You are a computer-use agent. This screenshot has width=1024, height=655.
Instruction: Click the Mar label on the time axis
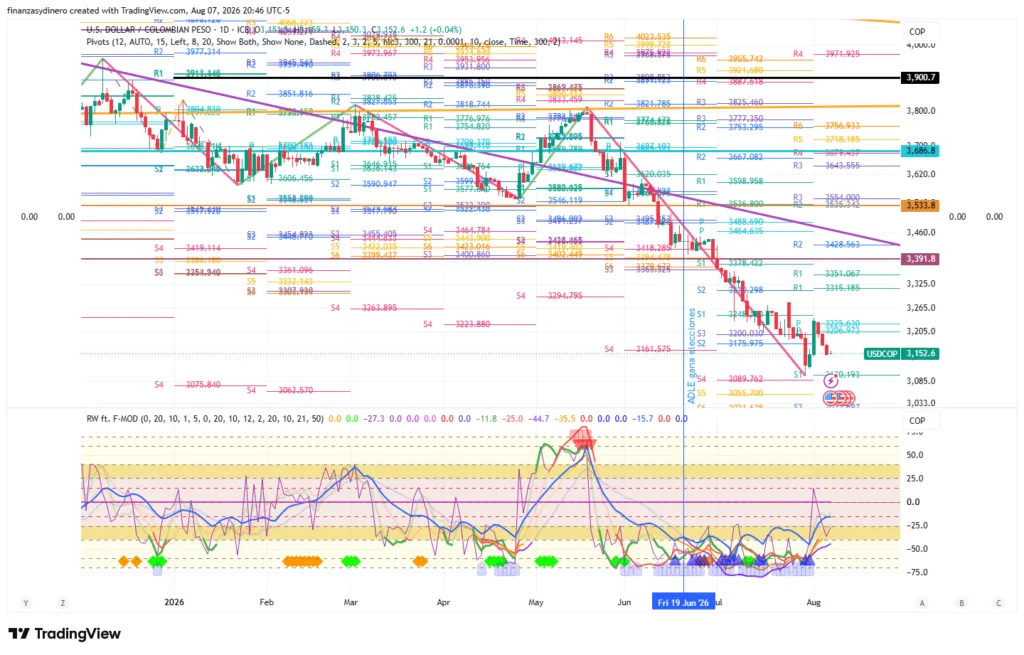click(351, 602)
